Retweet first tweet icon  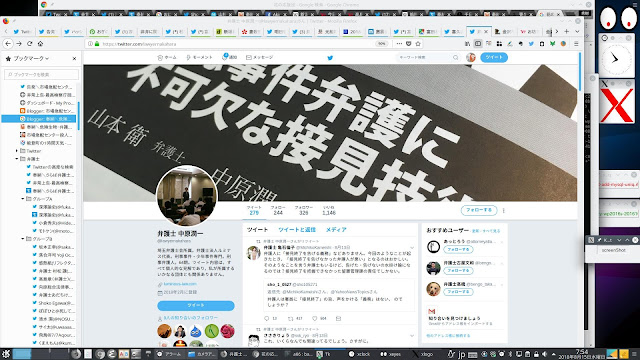point(291,318)
